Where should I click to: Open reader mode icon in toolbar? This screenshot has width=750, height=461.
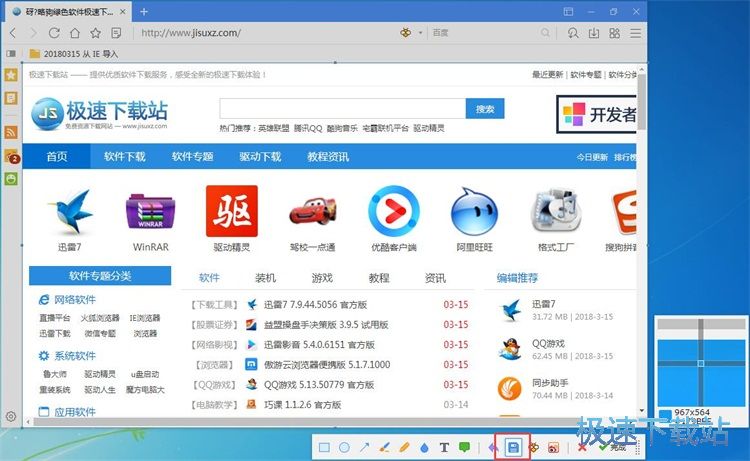tap(116, 33)
